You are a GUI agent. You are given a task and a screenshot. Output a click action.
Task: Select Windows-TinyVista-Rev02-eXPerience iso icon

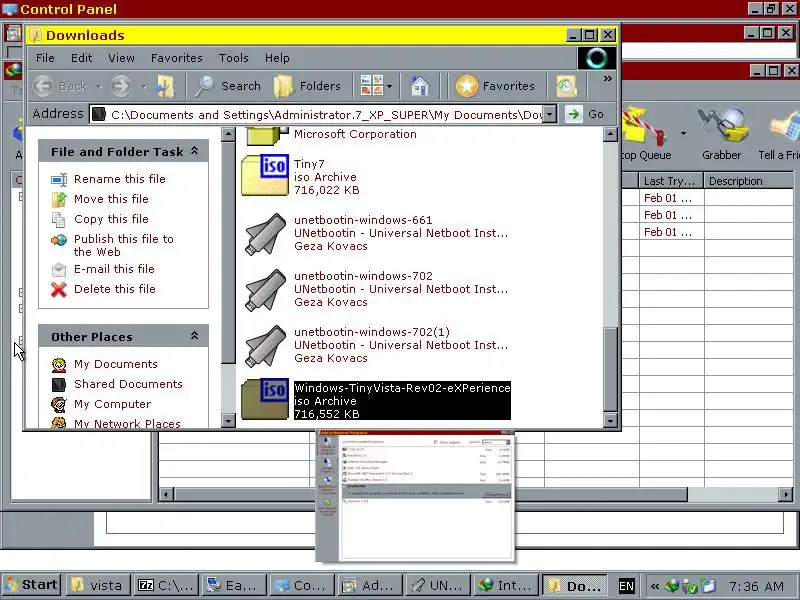[x=265, y=399]
